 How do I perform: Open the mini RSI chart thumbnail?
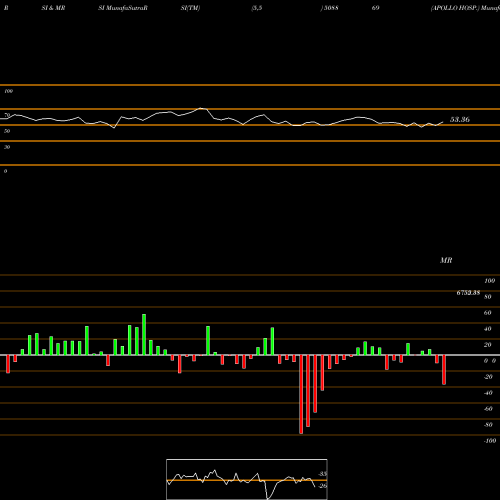click(x=247, y=479)
